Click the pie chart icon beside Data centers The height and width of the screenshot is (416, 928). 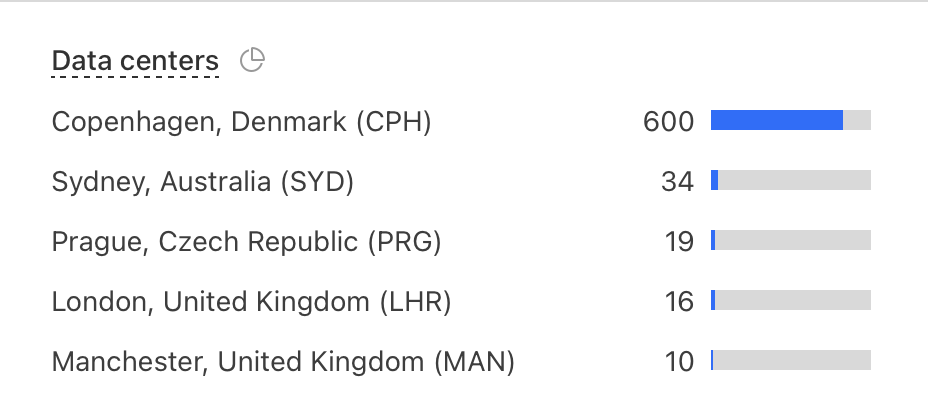click(x=253, y=61)
